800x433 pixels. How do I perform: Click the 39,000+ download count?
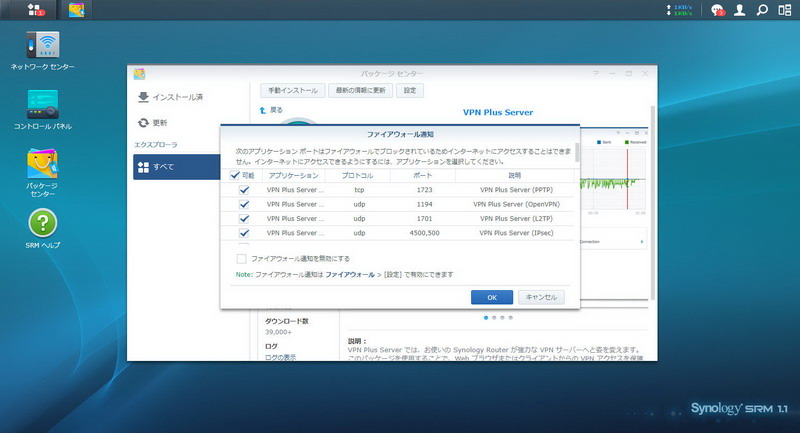279,332
